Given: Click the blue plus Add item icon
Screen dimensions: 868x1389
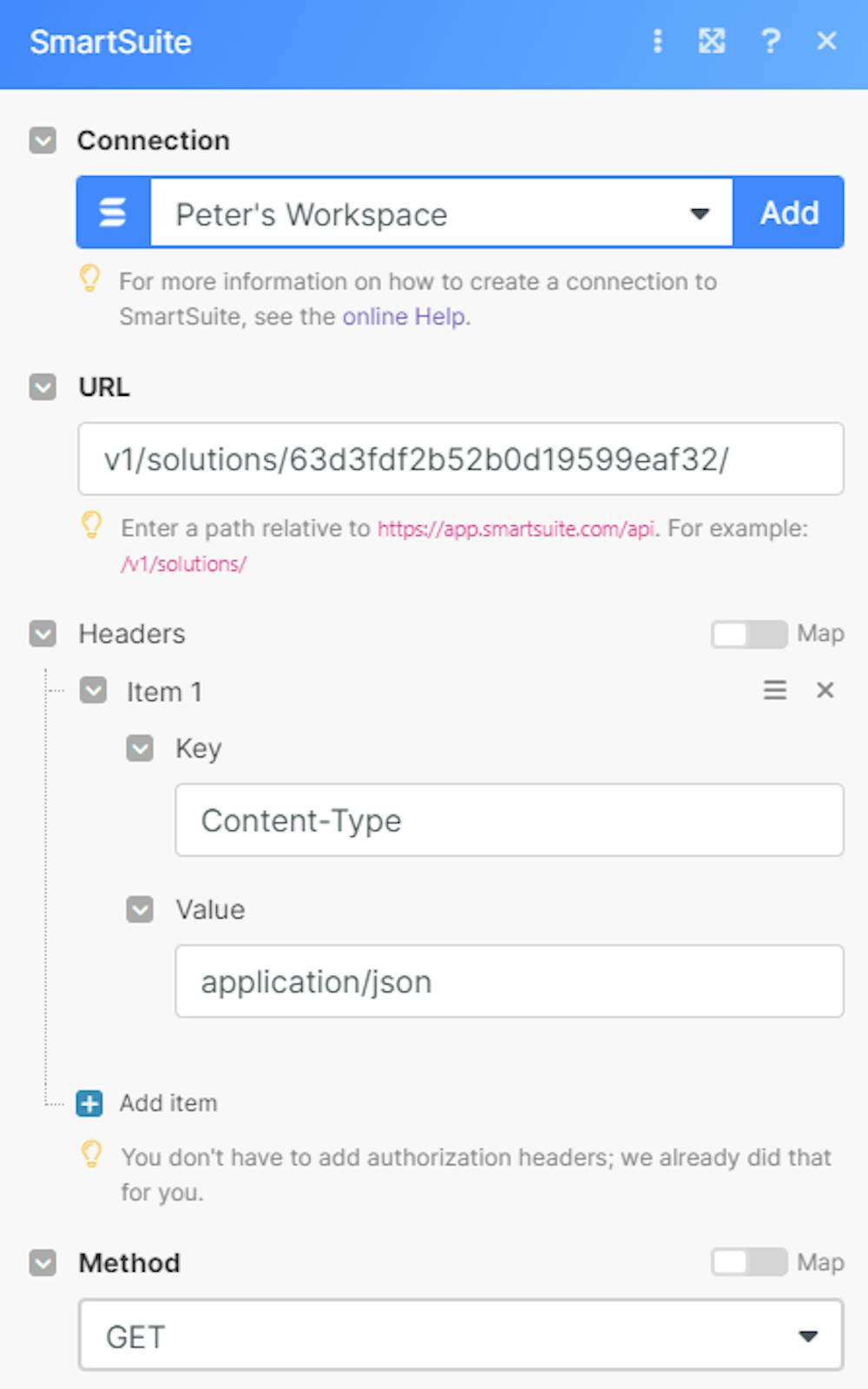Looking at the screenshot, I should tap(89, 1103).
